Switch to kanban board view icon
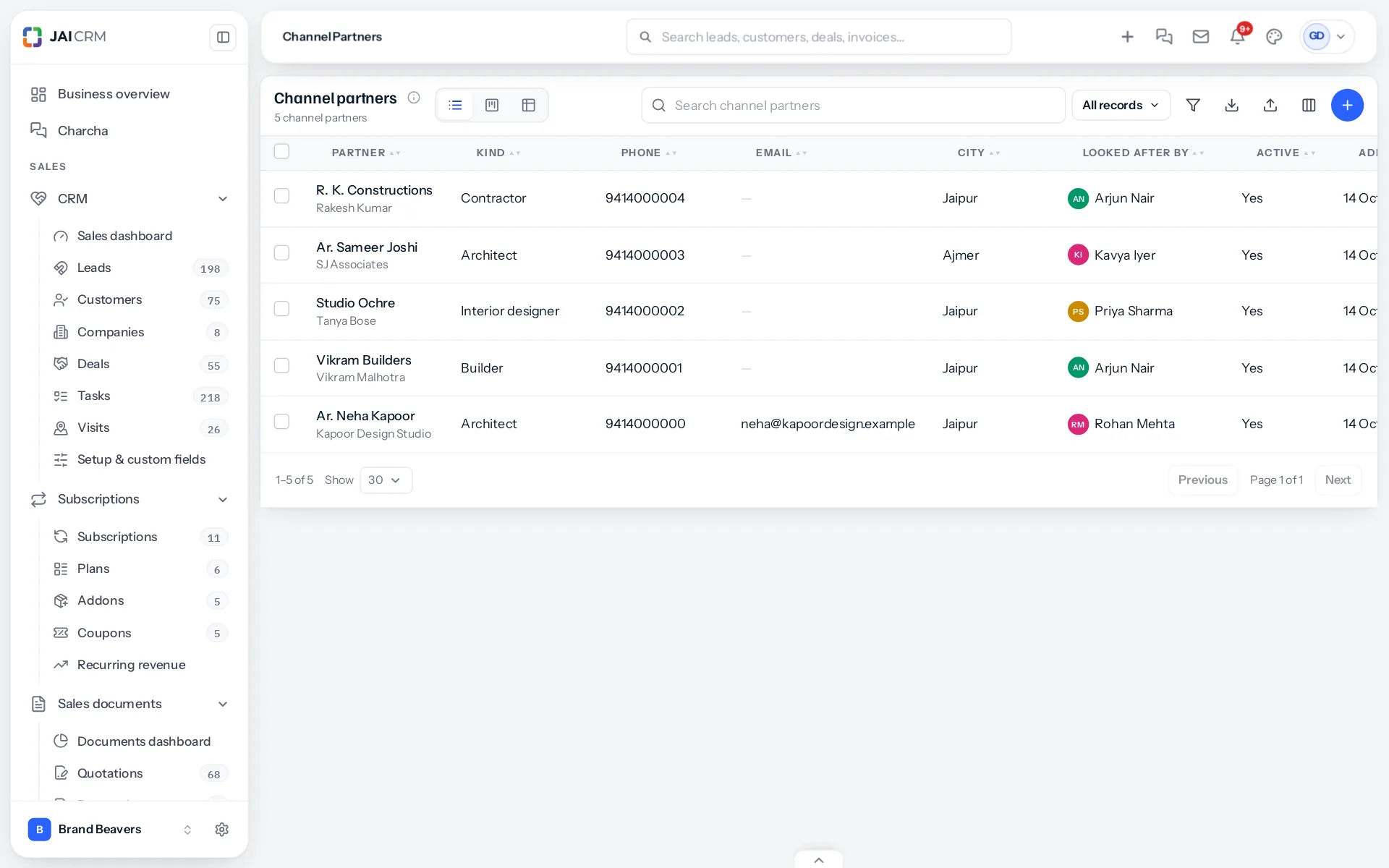This screenshot has width=1389, height=868. (x=492, y=106)
